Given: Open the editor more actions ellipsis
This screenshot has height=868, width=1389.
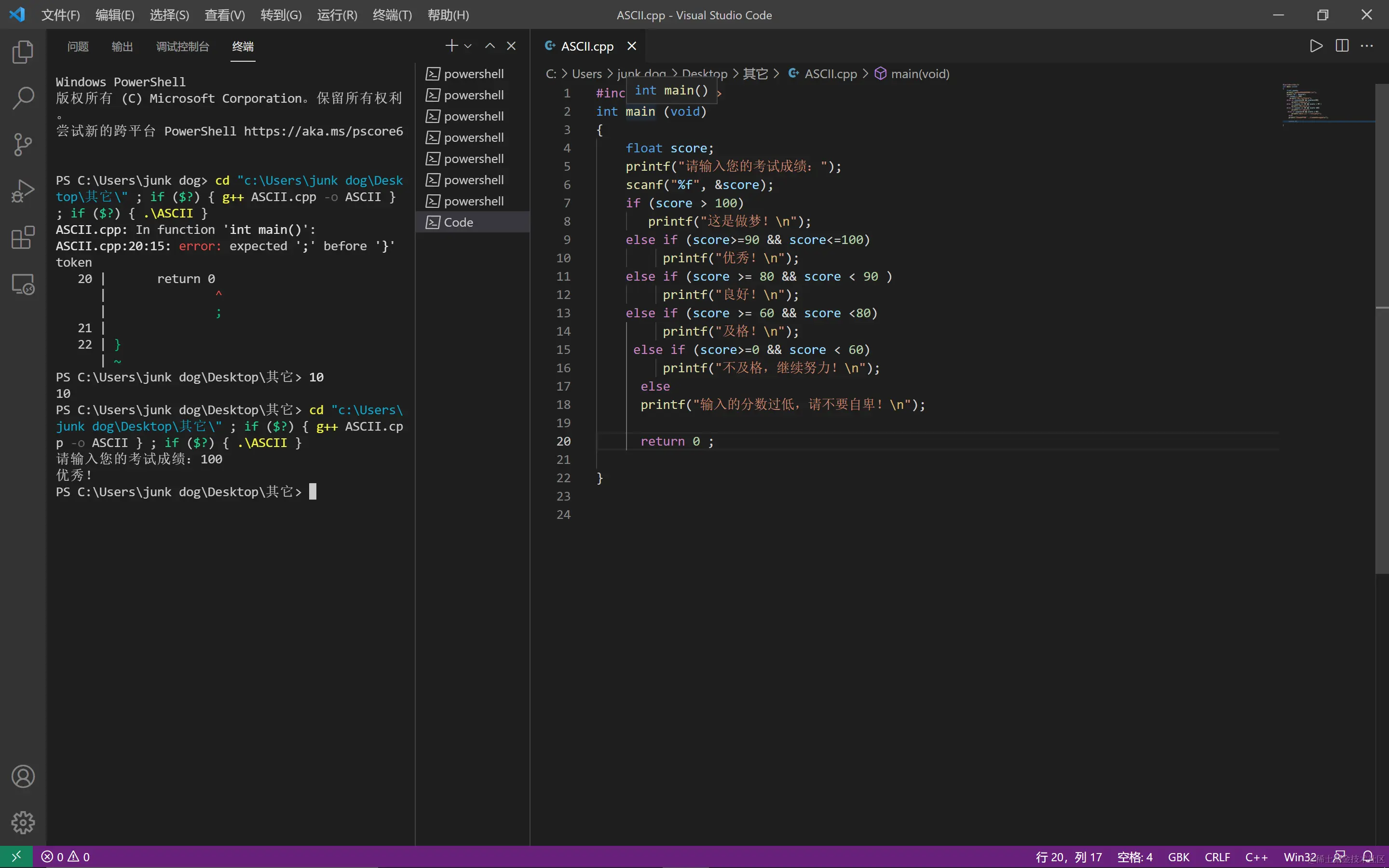Looking at the screenshot, I should pyautogui.click(x=1367, y=46).
